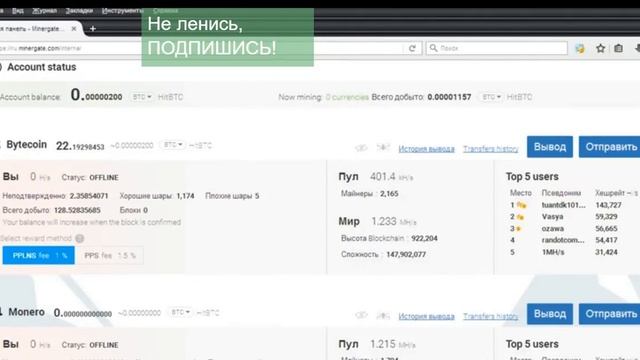Click the Account status heading
The height and width of the screenshot is (360, 640).
[42, 67]
